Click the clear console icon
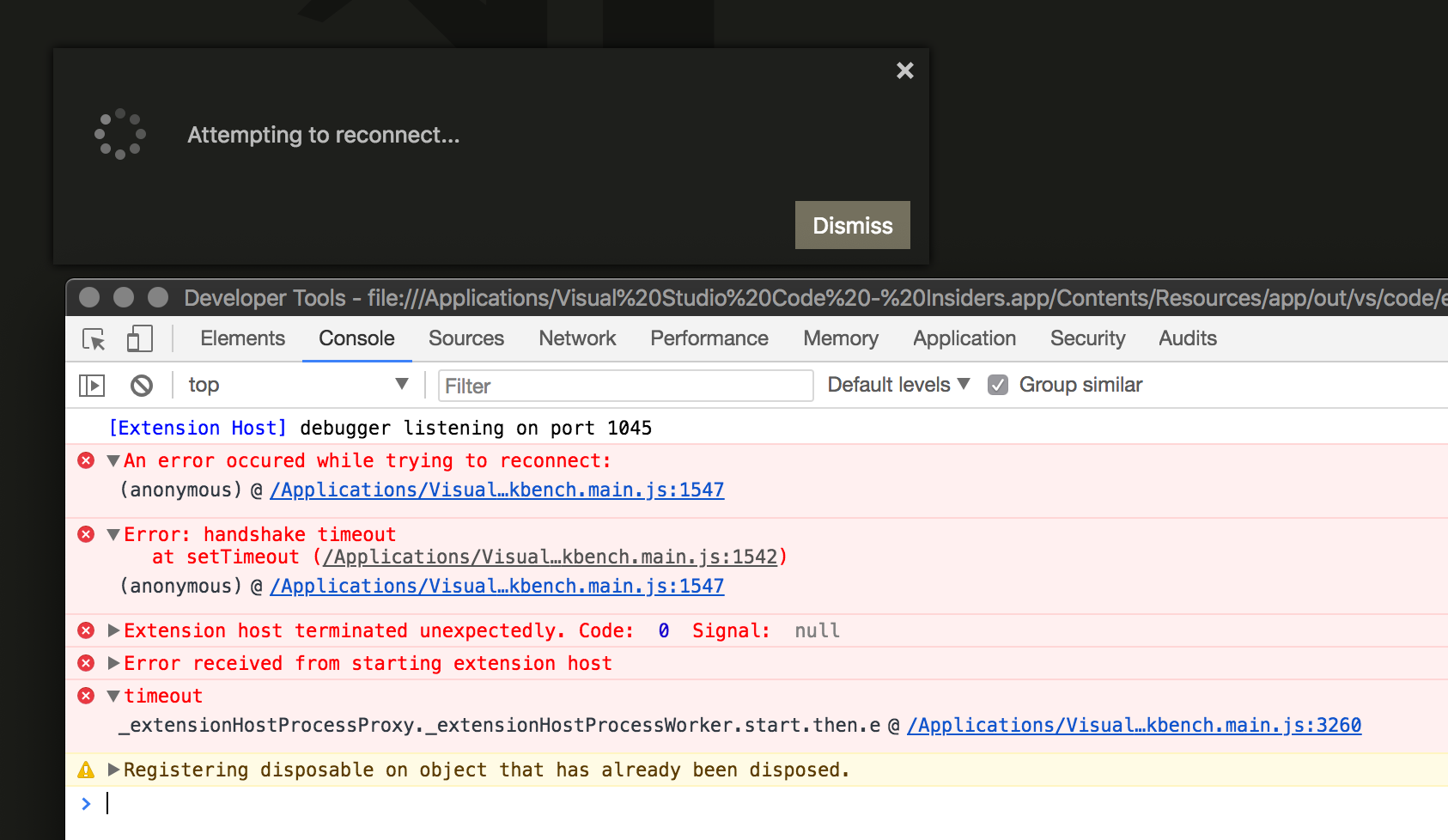 (142, 385)
